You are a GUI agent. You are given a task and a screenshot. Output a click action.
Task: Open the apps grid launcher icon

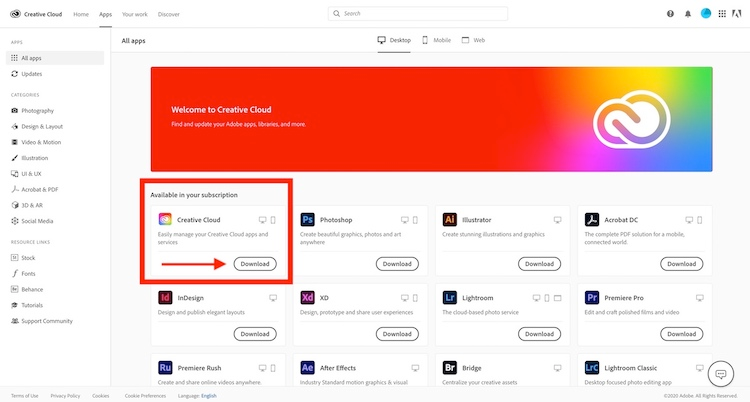click(x=722, y=14)
